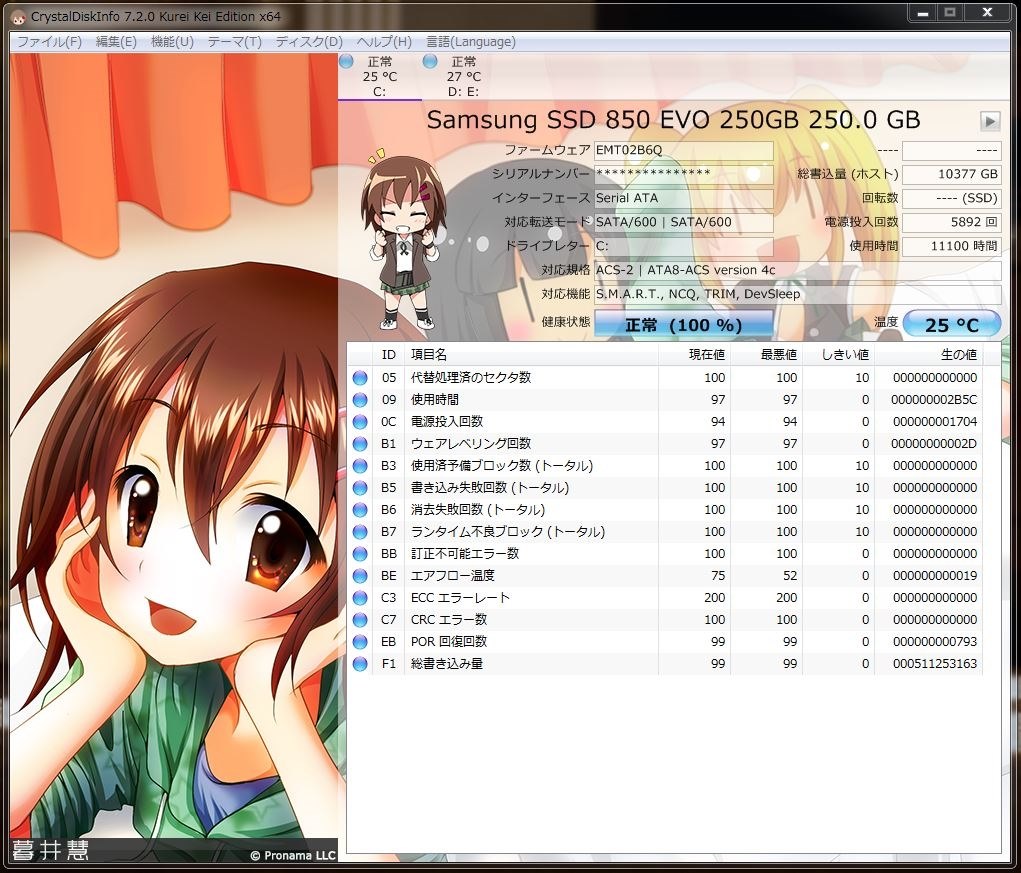Screen dimensions: 1021x873
Task: Open the ディスク(D) menu
Action: click(x=309, y=42)
